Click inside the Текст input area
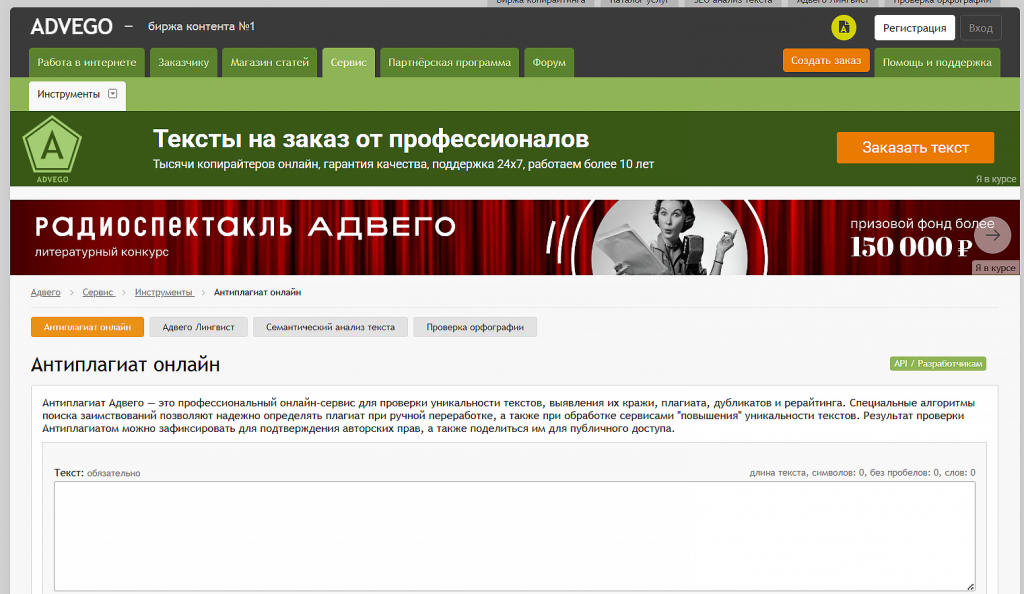This screenshot has height=594, width=1024. 515,536
